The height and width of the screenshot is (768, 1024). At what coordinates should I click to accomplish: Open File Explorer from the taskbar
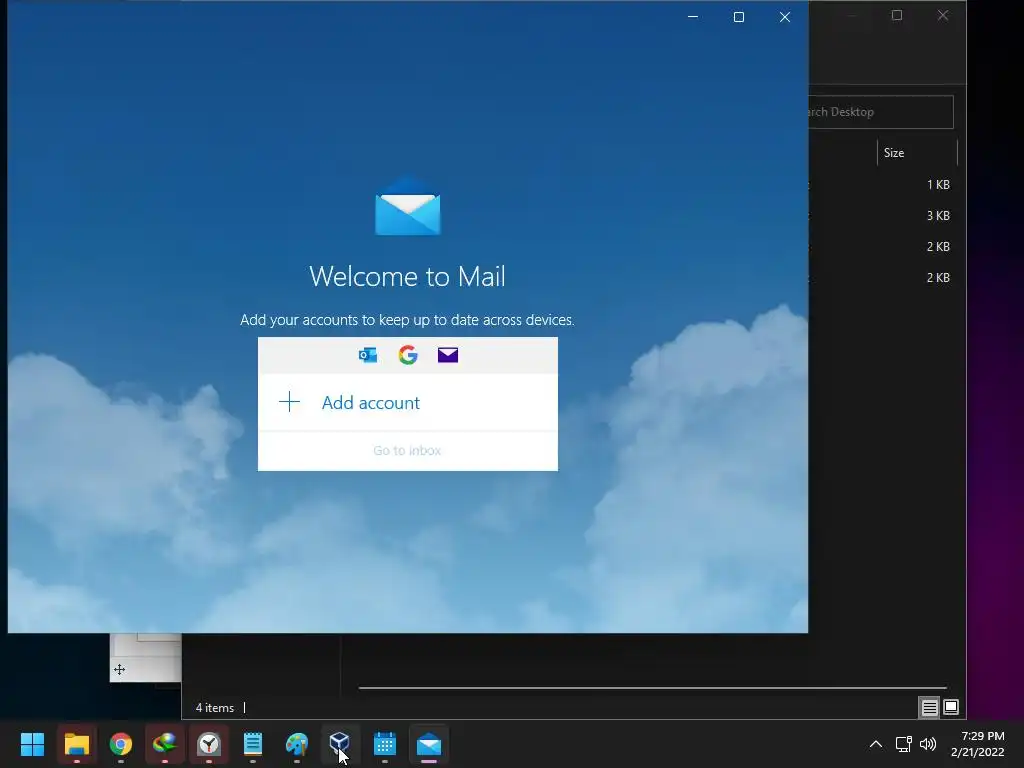pos(76,744)
